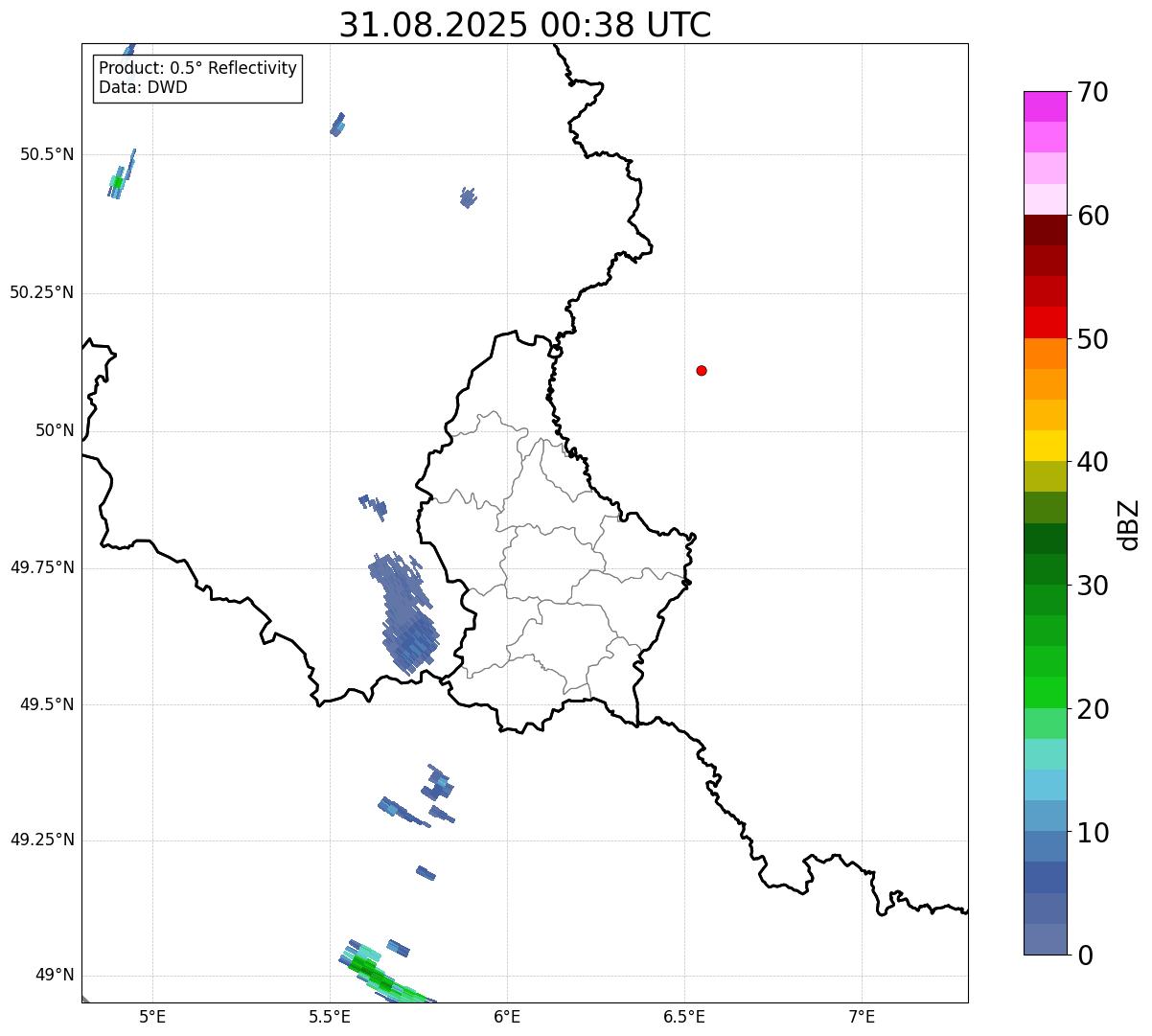Click the '30' colorbar tick value
This screenshot has height=1036, width=1152.
point(1093,586)
